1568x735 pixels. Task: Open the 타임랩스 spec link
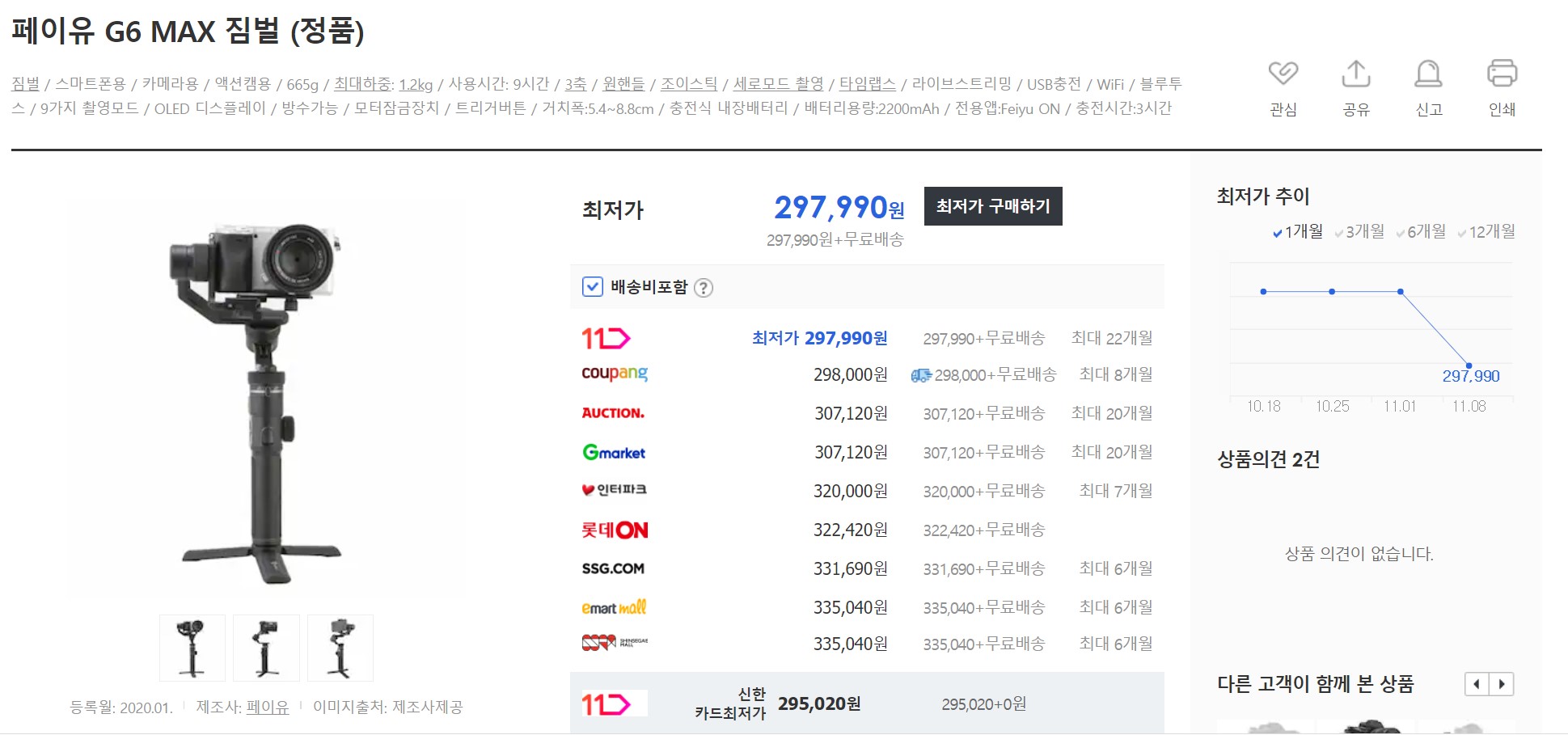pyautogui.click(x=867, y=84)
